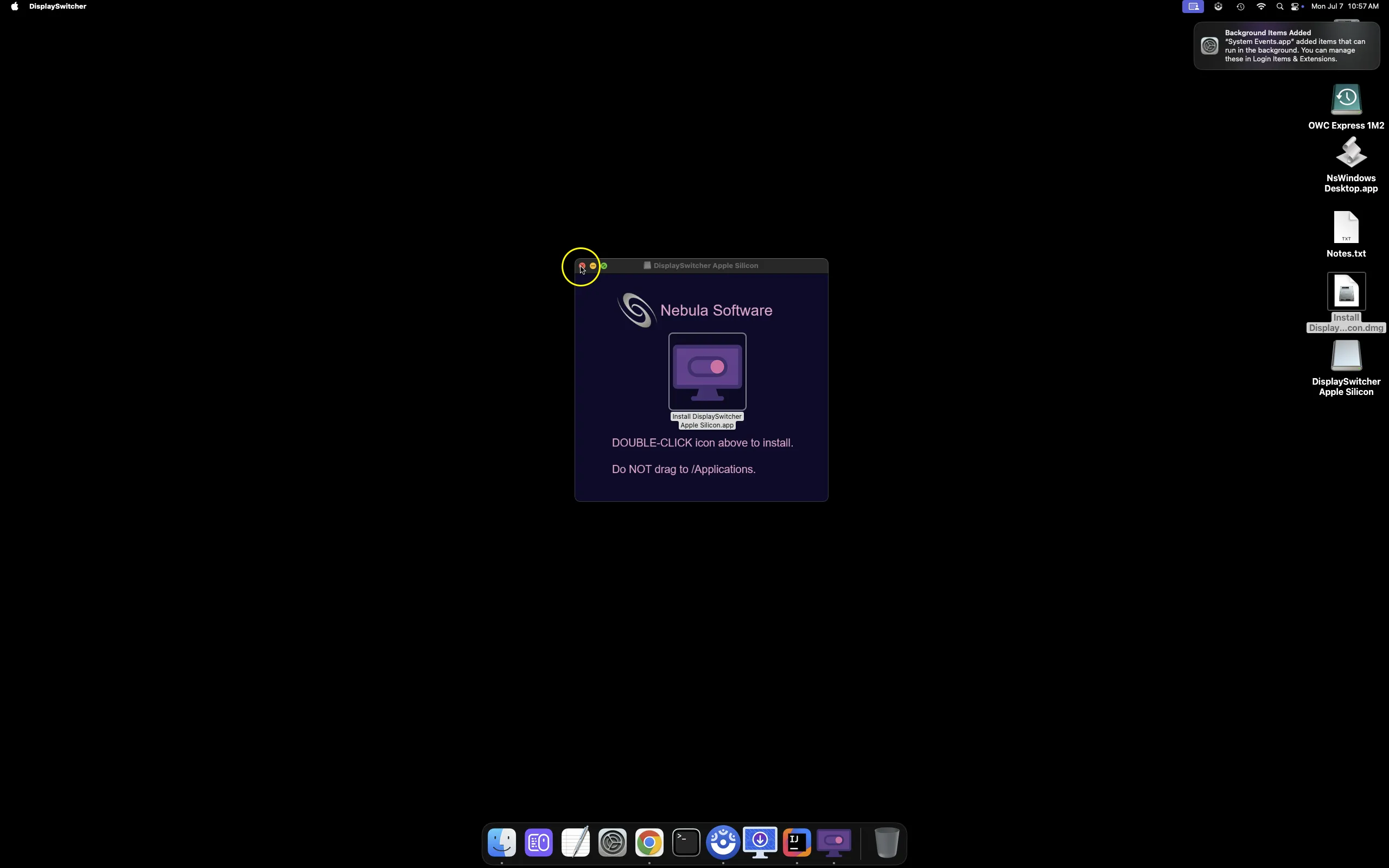Click the 'DOUBLE-CLICK icon above to install.' text
Viewport: 1389px width, 868px height.
[x=703, y=443]
